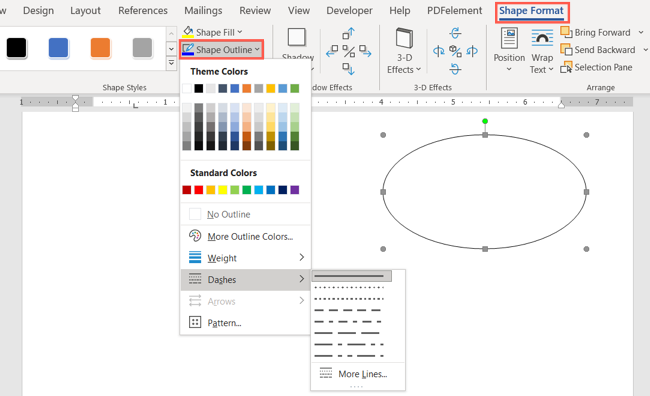The height and width of the screenshot is (396, 650).
Task: Click the Weight lines icon
Action: (x=195, y=258)
